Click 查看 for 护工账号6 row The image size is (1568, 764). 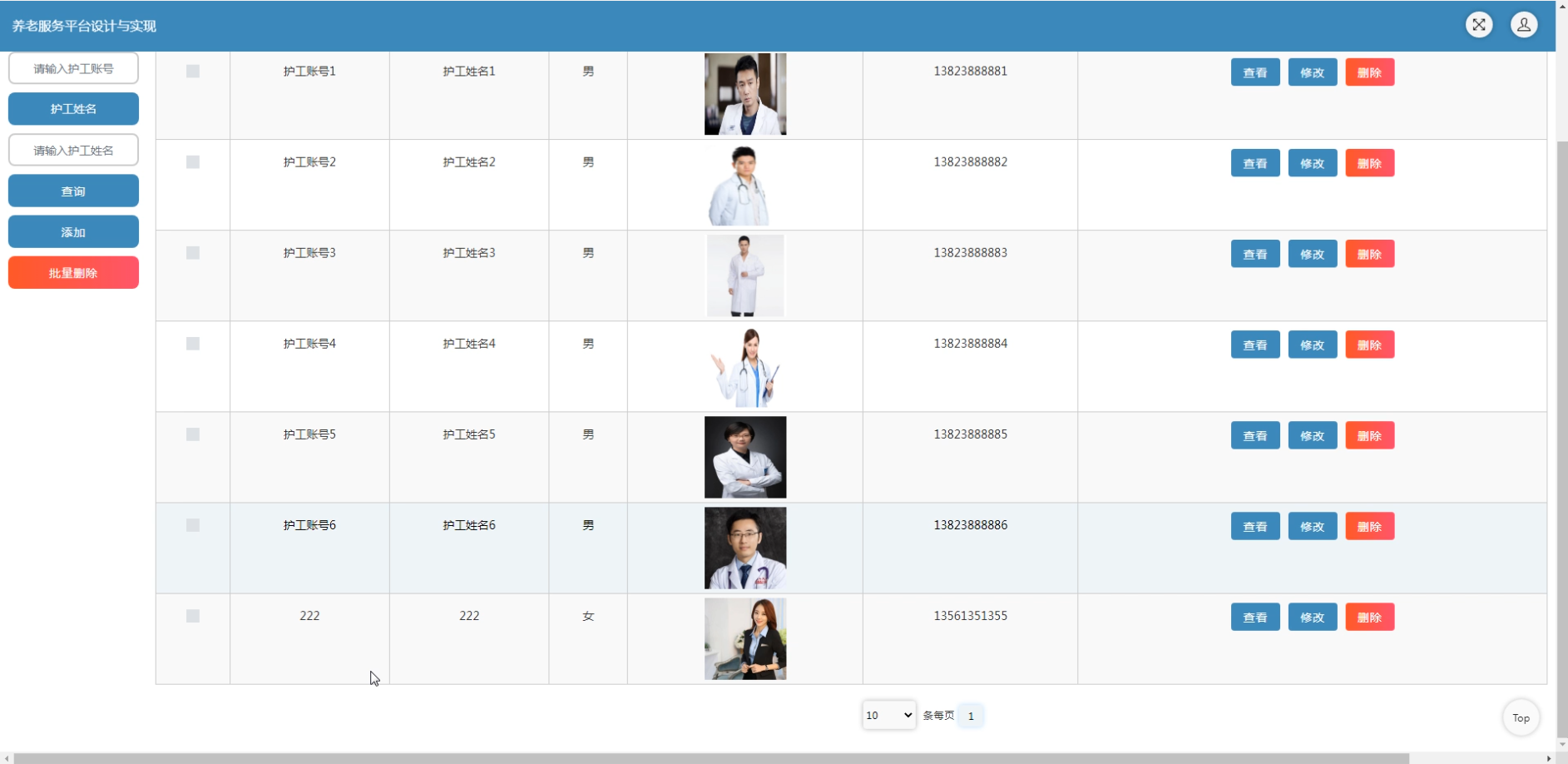coord(1255,526)
